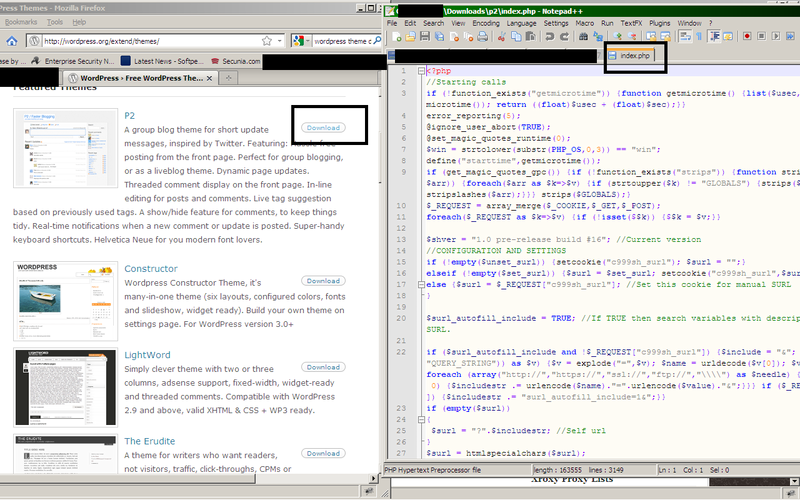
Task: Click the P2 theme screenshot thumbnail
Action: 65,148
